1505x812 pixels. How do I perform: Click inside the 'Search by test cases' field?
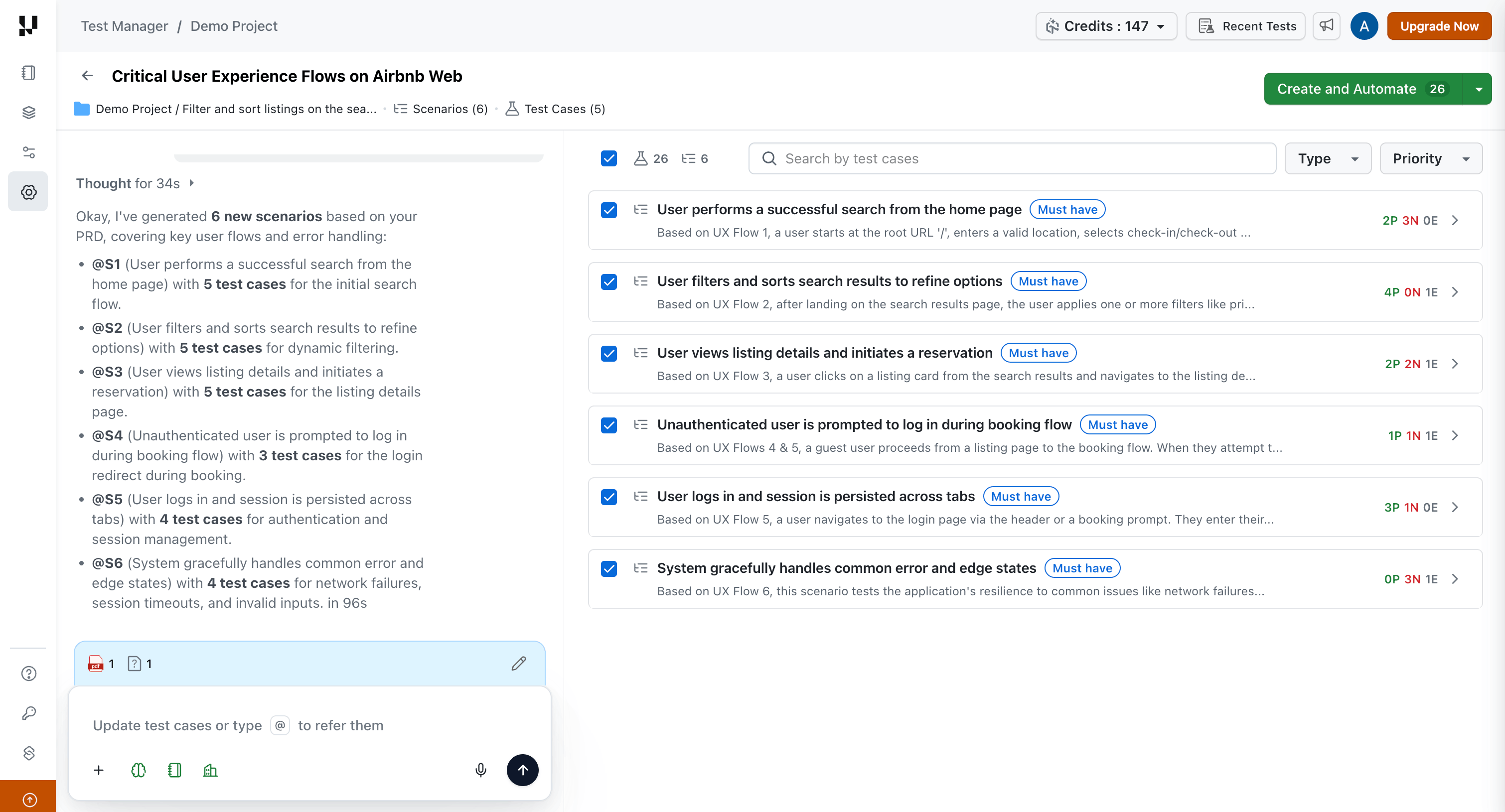coord(1011,158)
